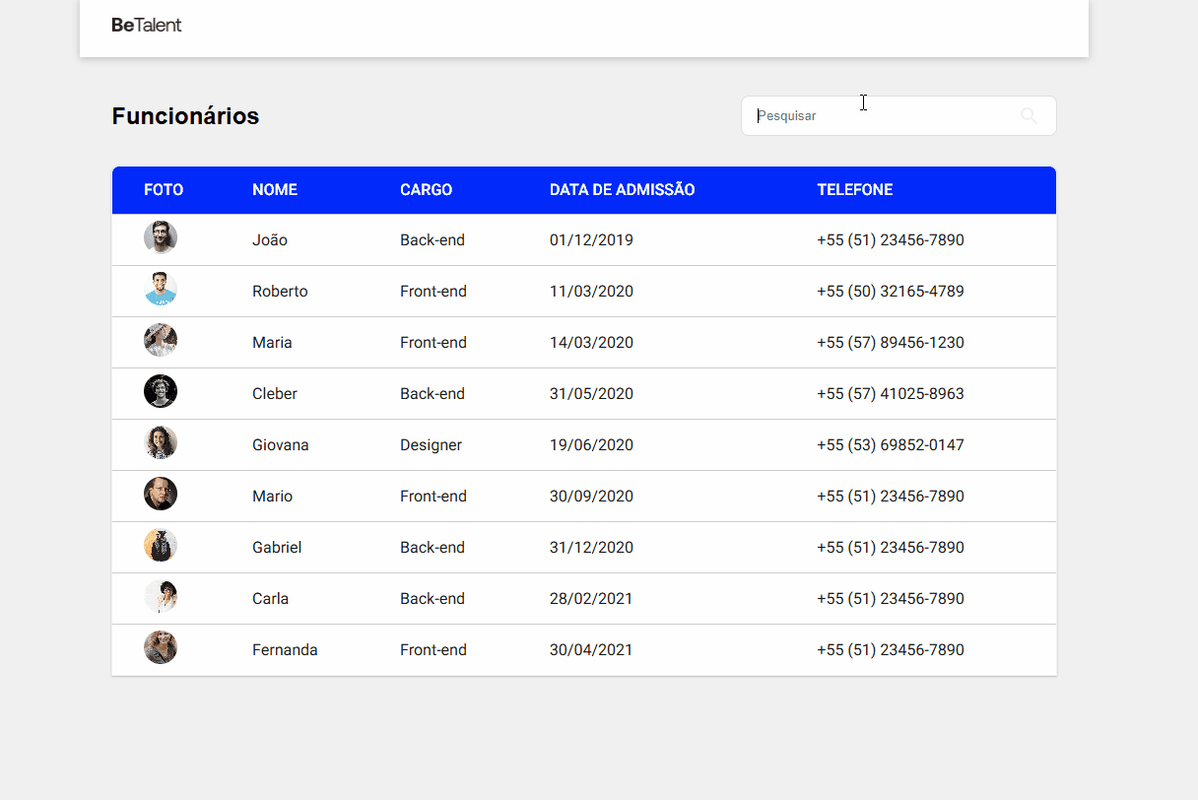Click admission date 30/09/2020
1198x800 pixels.
point(591,496)
